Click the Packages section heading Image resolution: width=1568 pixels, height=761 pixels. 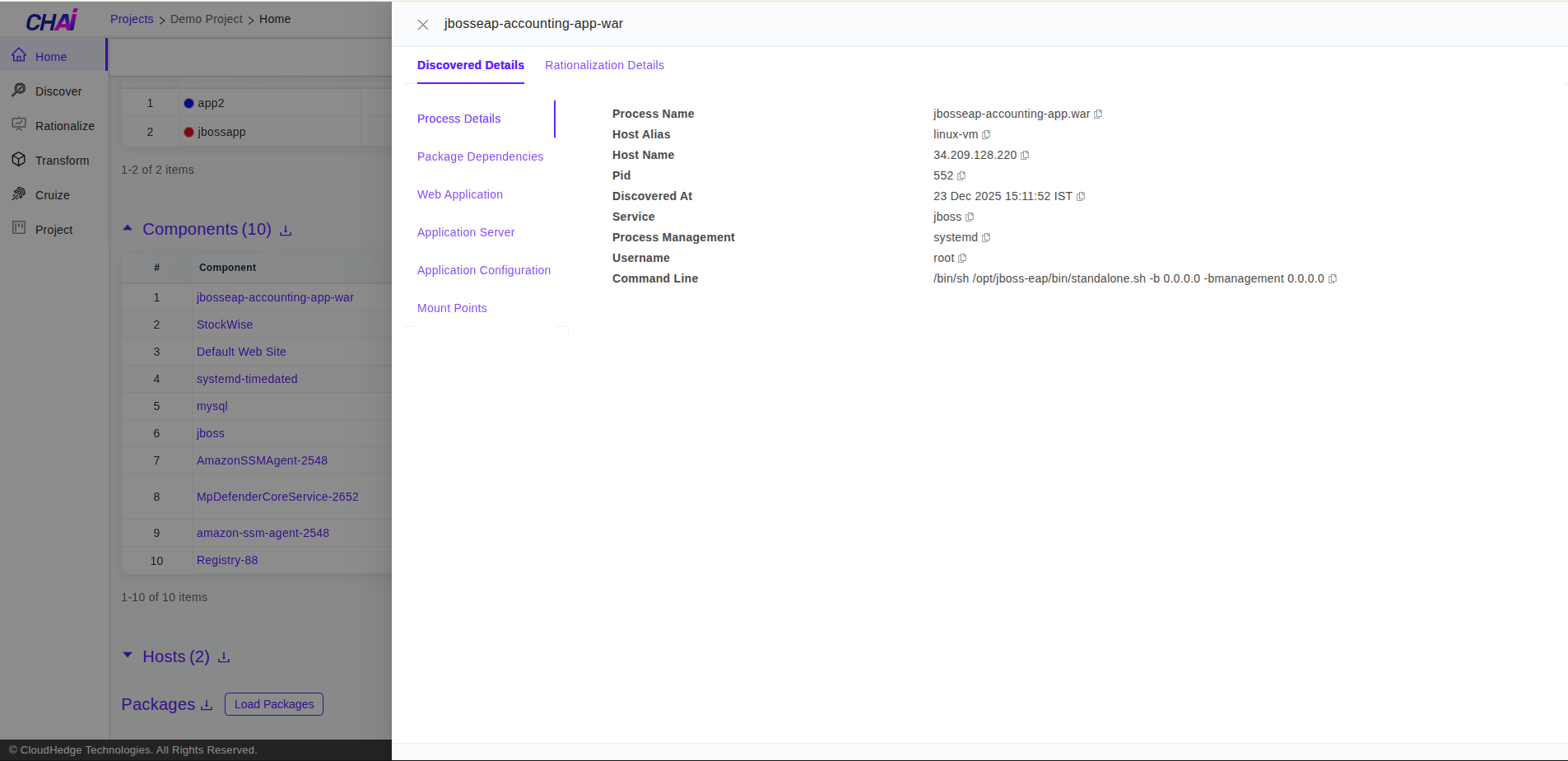tap(158, 704)
